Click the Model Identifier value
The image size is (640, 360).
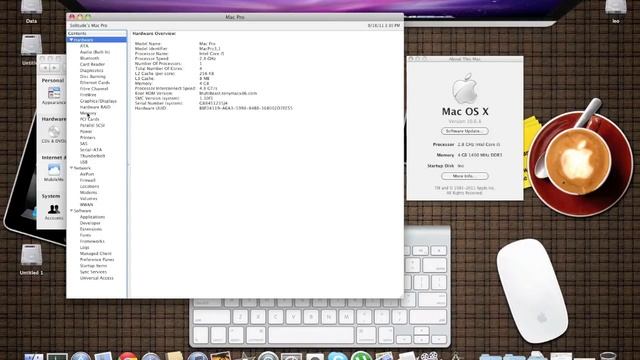coord(209,49)
